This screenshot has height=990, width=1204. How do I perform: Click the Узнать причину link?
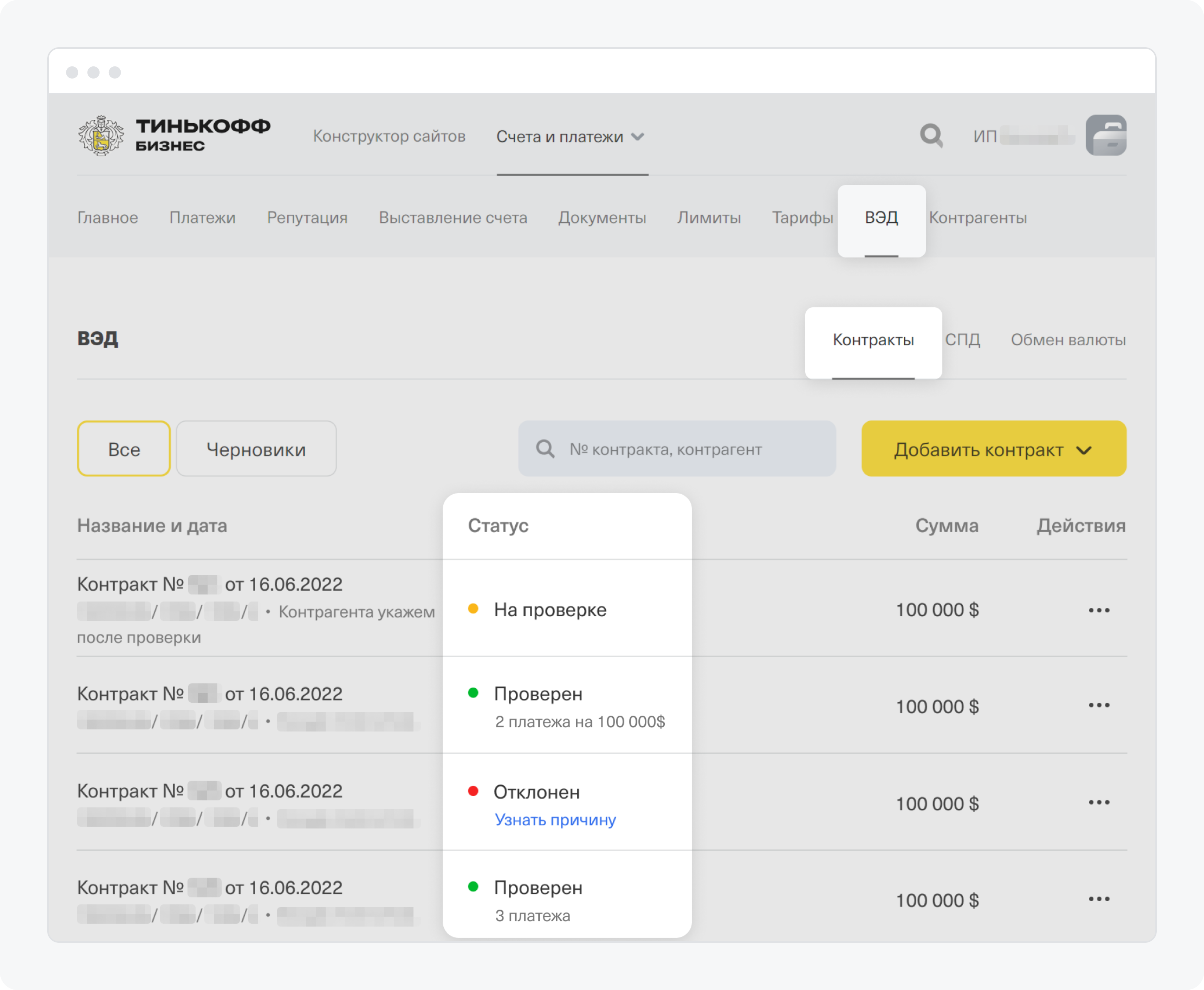coord(555,820)
